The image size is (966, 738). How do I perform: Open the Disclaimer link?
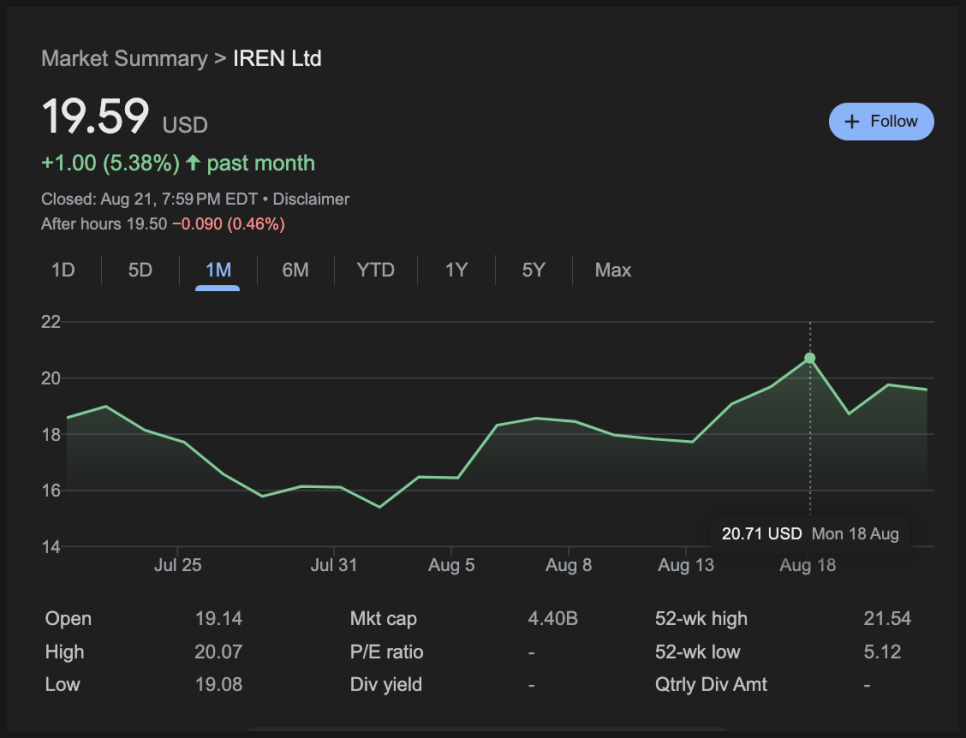pos(311,199)
